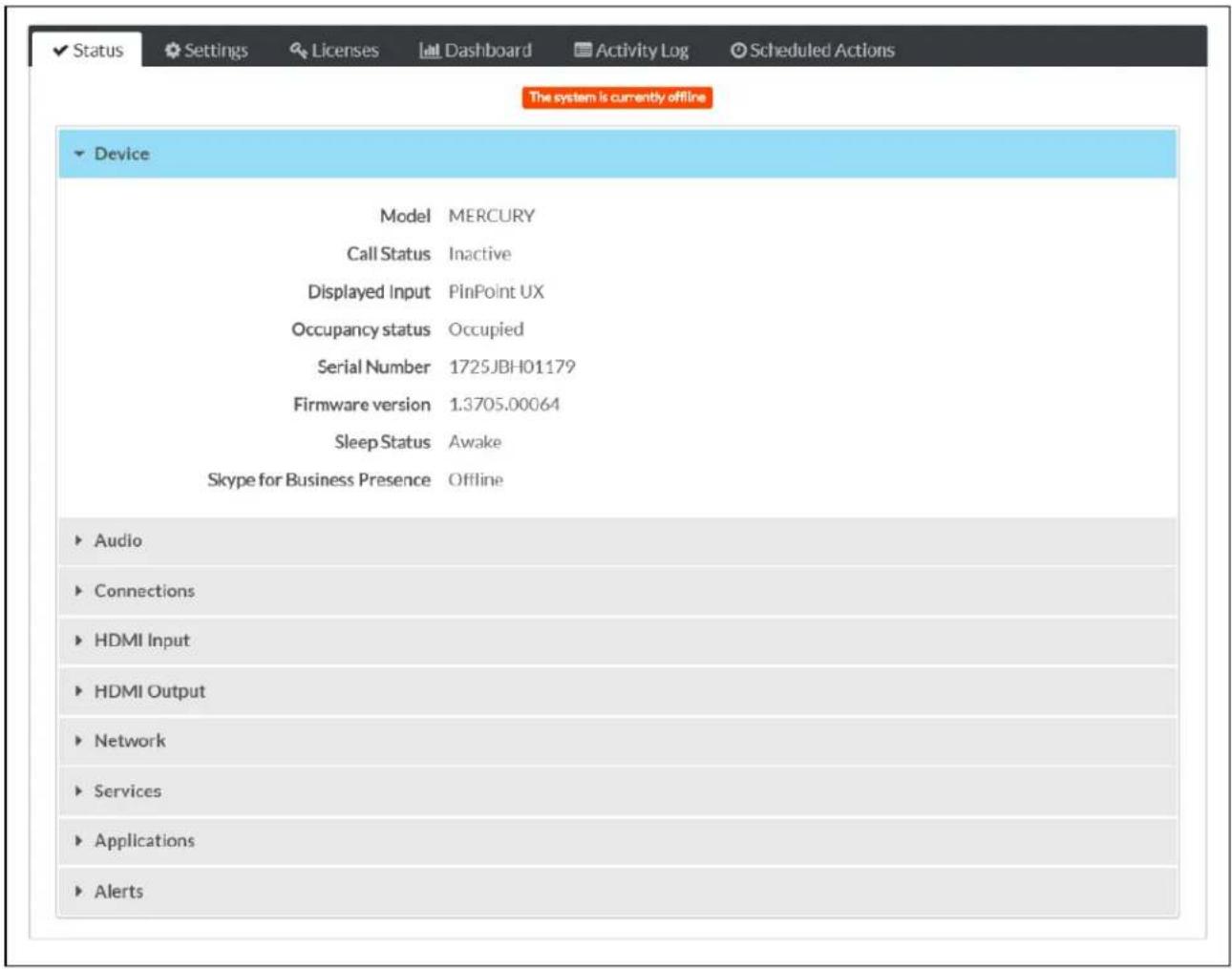The image size is (1232, 969).
Task: Click the Occupancy status field label
Action: (361, 329)
